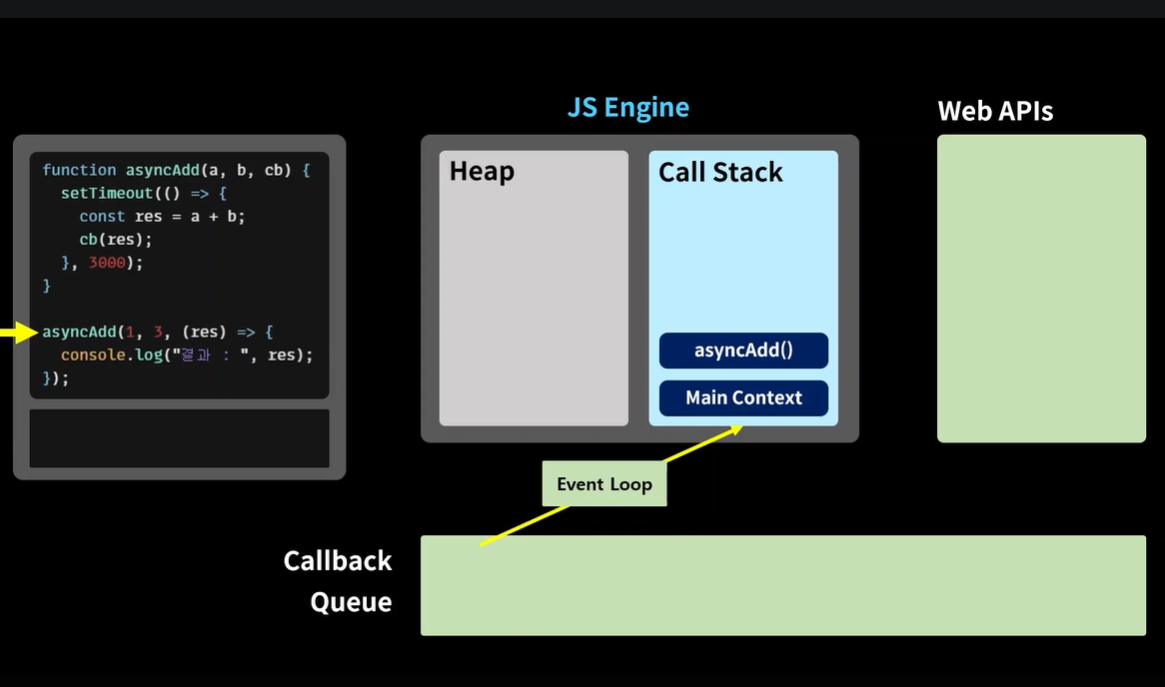Screen dimensions: 1165x687
Task: Click the Callback Queue label
Action: pos(338,581)
